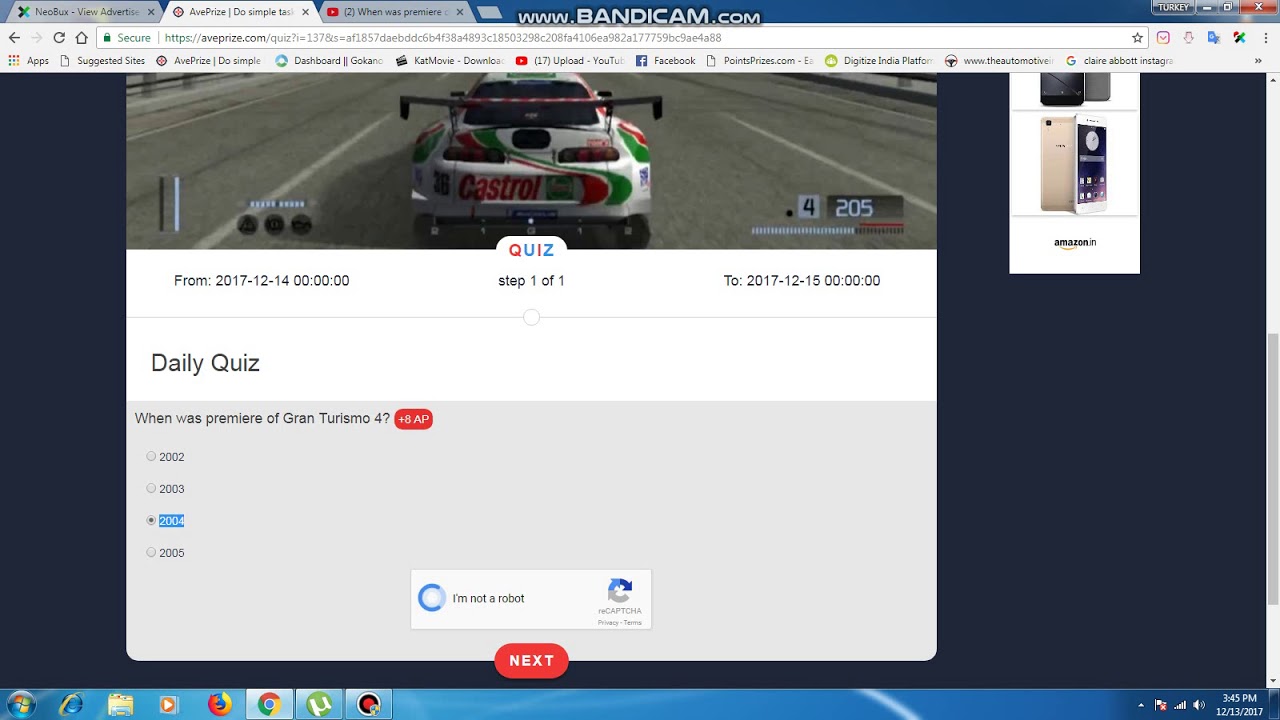1280x720 pixels.
Task: Open the volume speaker tray icon
Action: tap(1199, 705)
